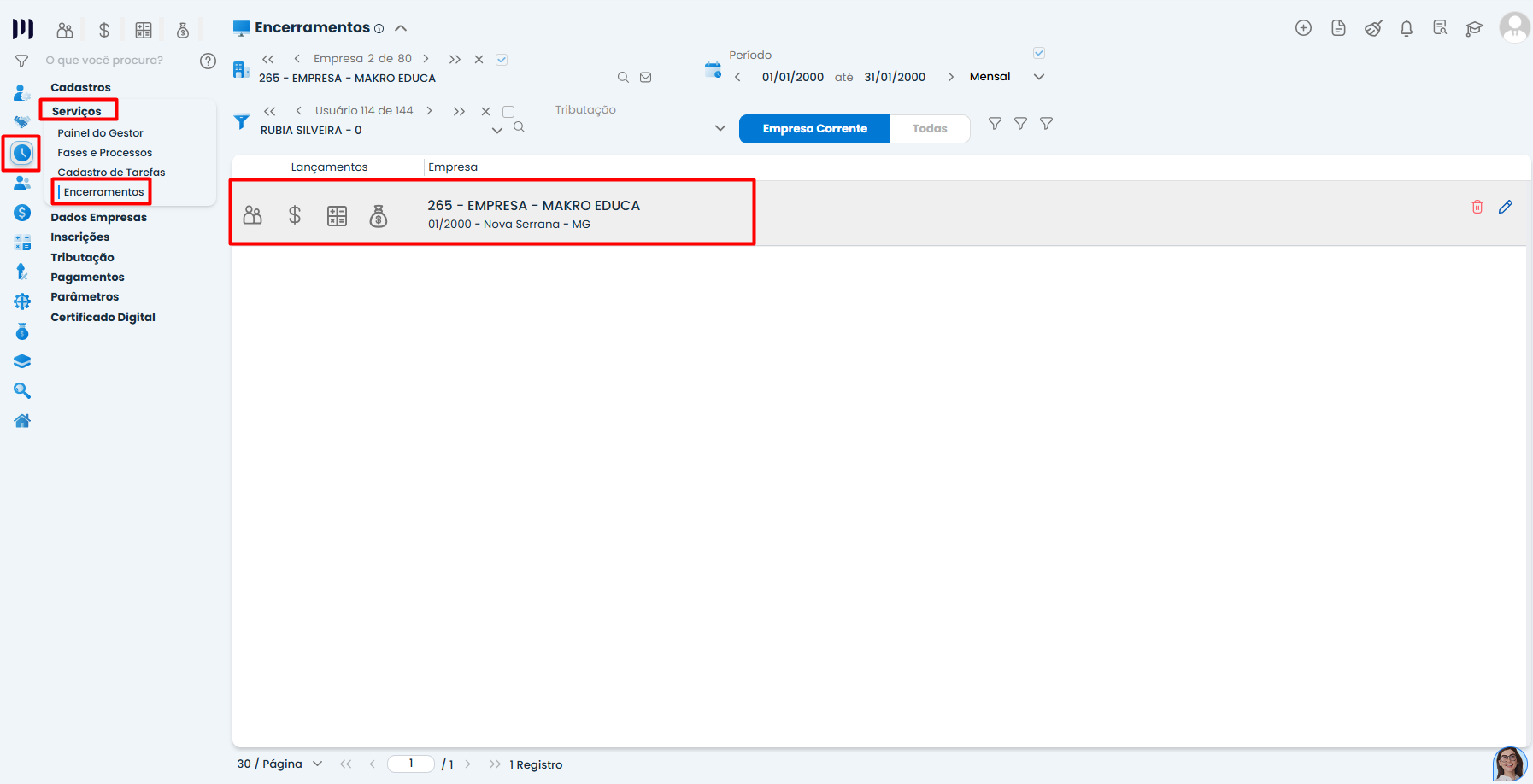Click the help question mark icon
Screen dimensions: 1533x784
coord(208,61)
